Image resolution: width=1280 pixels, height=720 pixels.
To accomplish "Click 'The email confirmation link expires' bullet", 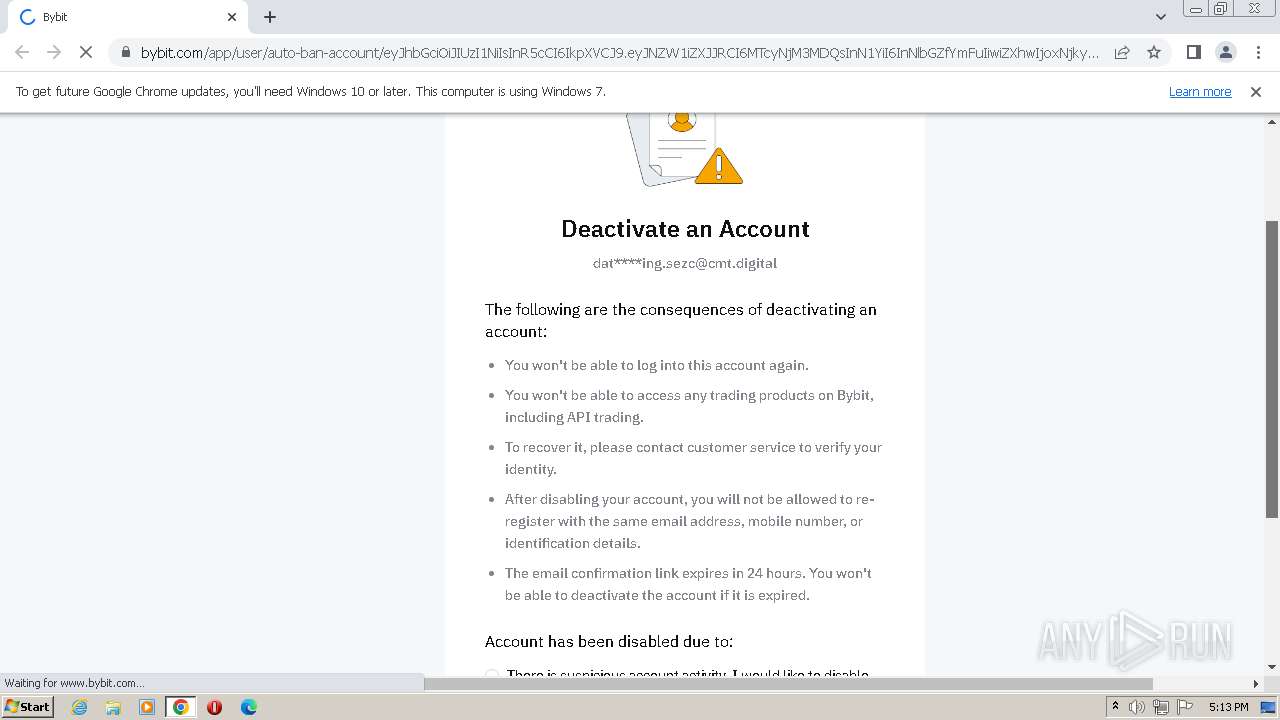I will (688, 584).
